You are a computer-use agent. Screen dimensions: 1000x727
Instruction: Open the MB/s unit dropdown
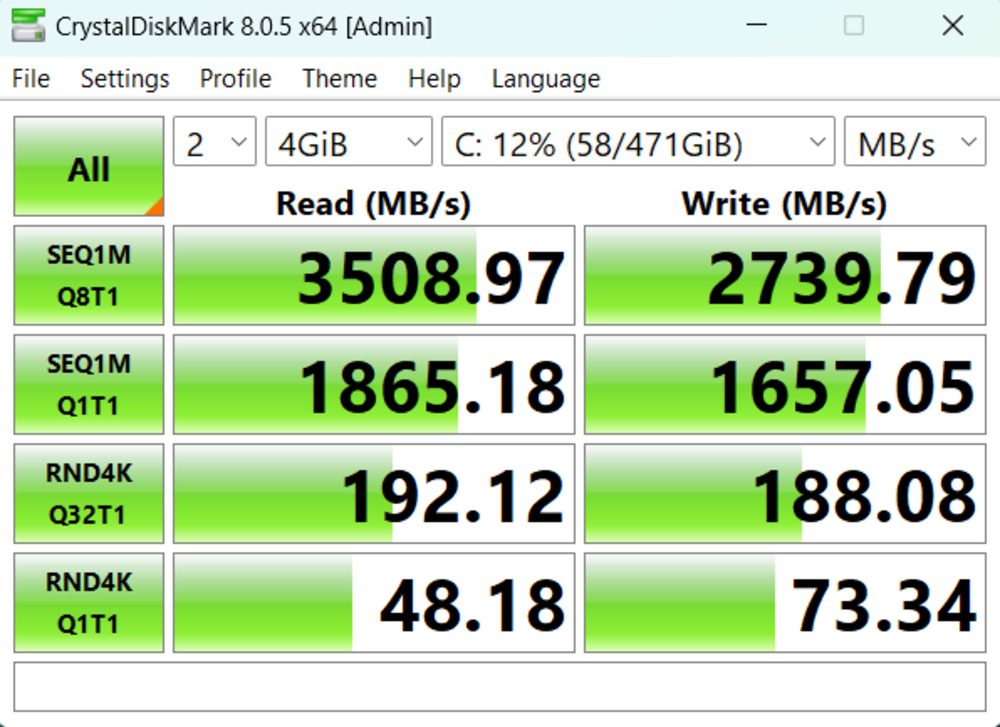click(x=915, y=142)
